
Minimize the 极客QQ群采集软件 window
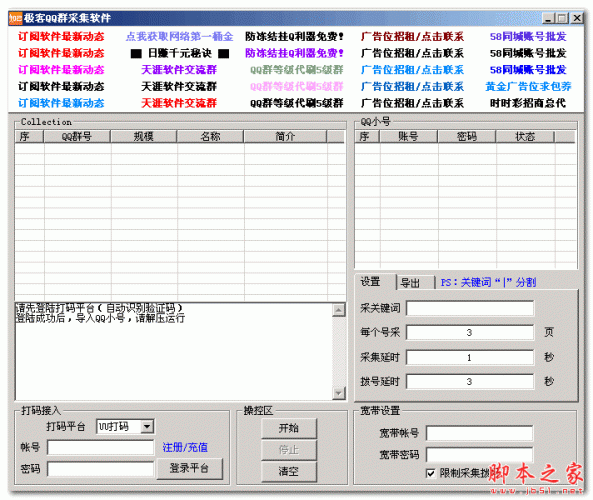point(548,18)
